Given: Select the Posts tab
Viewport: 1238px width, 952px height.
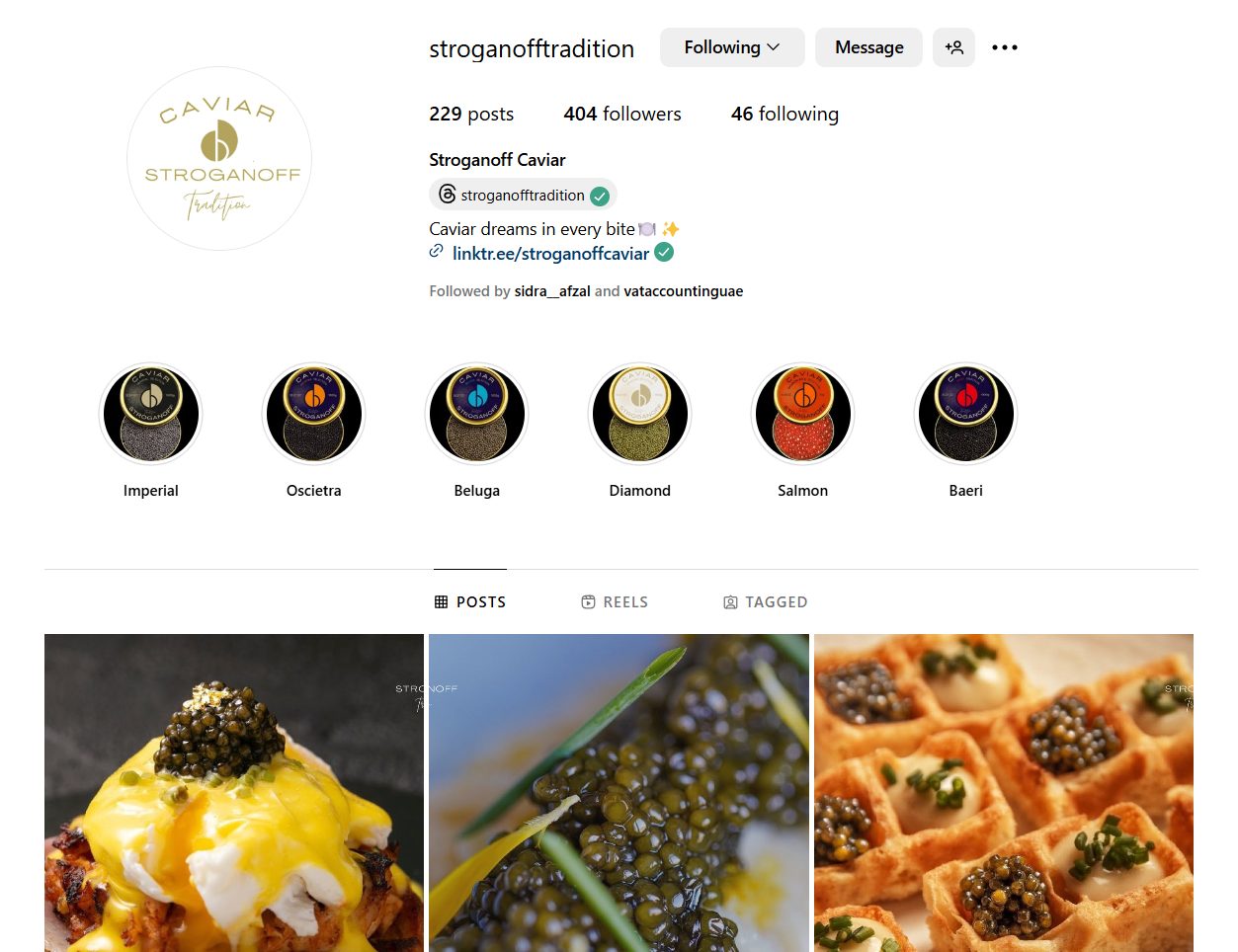Looking at the screenshot, I should coord(470,601).
